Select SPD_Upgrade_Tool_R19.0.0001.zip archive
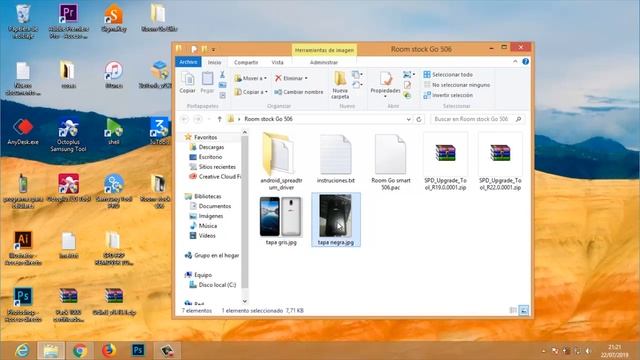 (x=445, y=161)
